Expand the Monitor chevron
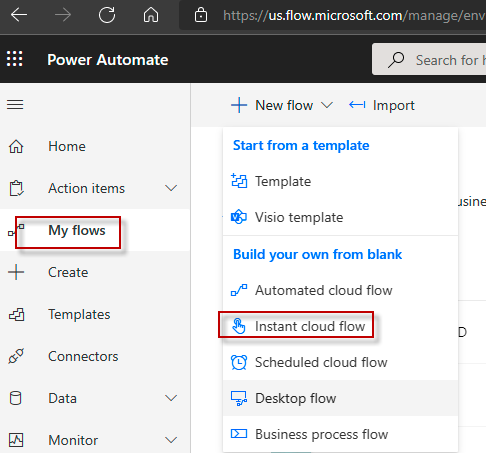 pos(171,440)
